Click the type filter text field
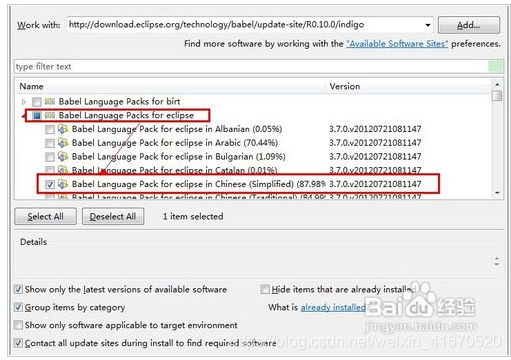This screenshot has height=360, width=511. [252, 66]
